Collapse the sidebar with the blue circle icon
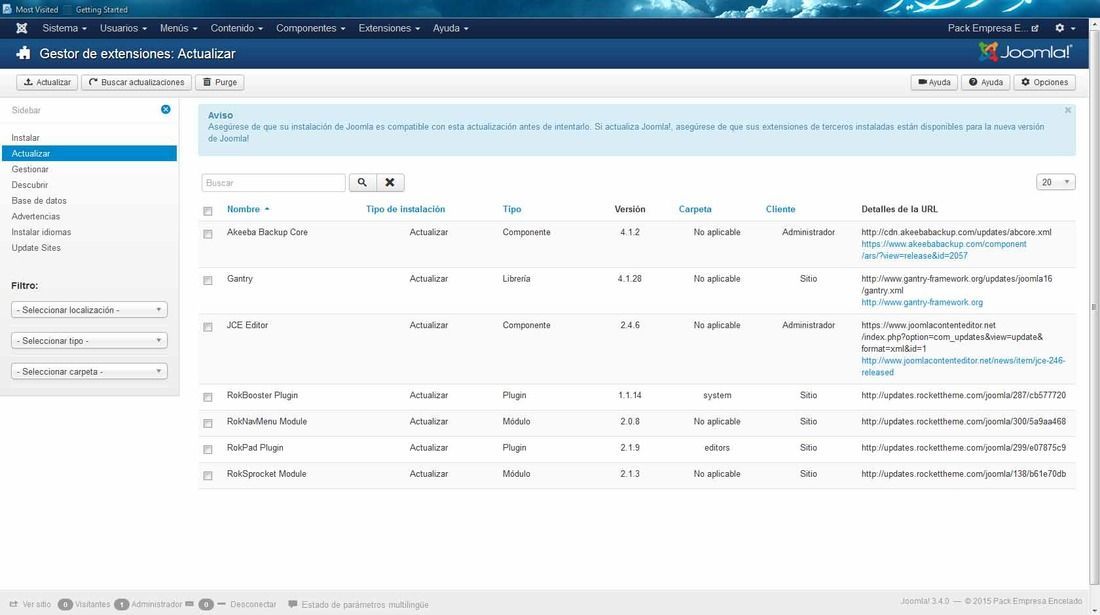Screen dimensions: 1100x615 tap(166, 109)
